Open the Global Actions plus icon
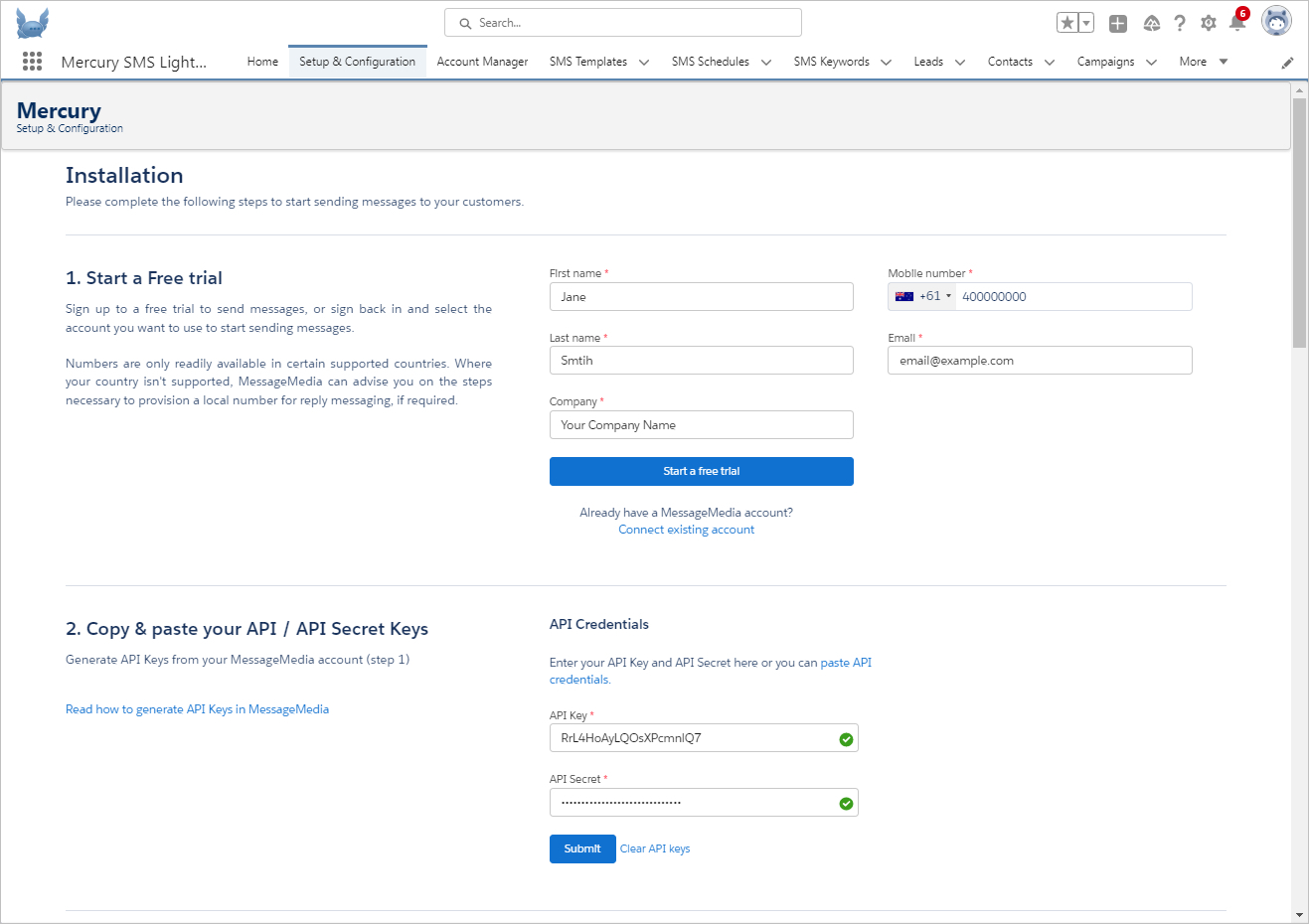The image size is (1309, 924). [1118, 23]
